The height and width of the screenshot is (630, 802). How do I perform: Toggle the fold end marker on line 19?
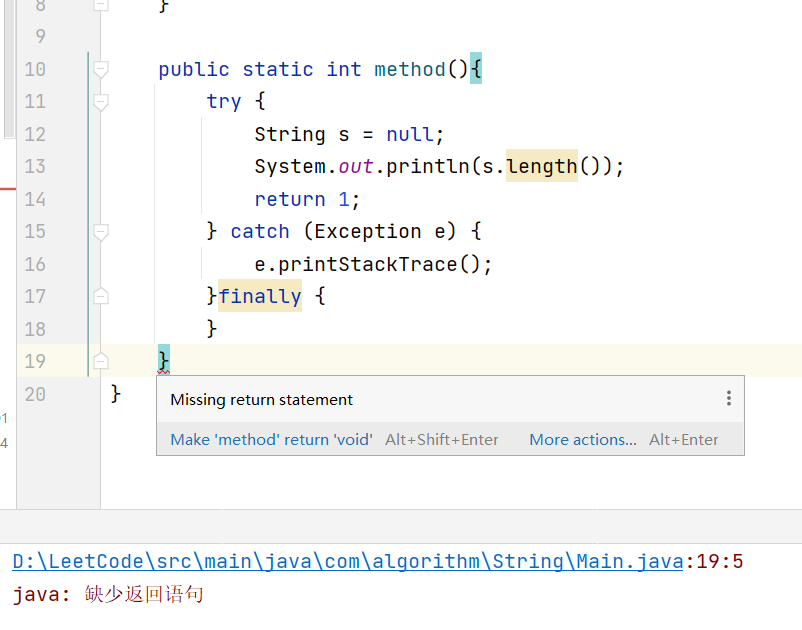101,361
